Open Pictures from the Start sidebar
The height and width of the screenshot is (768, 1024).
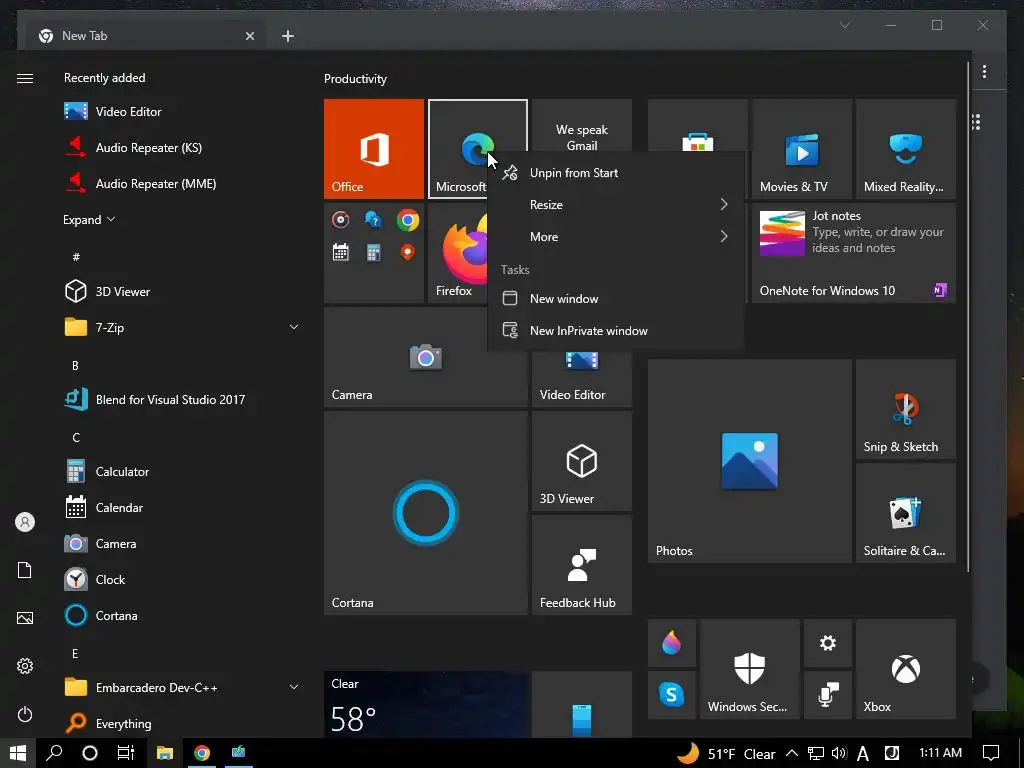pos(25,618)
